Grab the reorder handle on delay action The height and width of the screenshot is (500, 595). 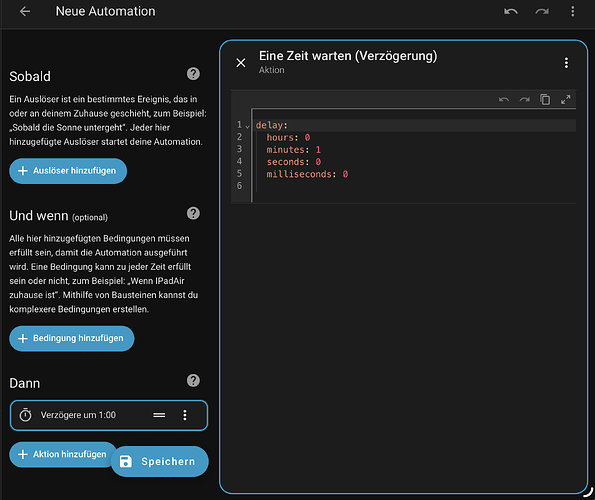point(159,415)
